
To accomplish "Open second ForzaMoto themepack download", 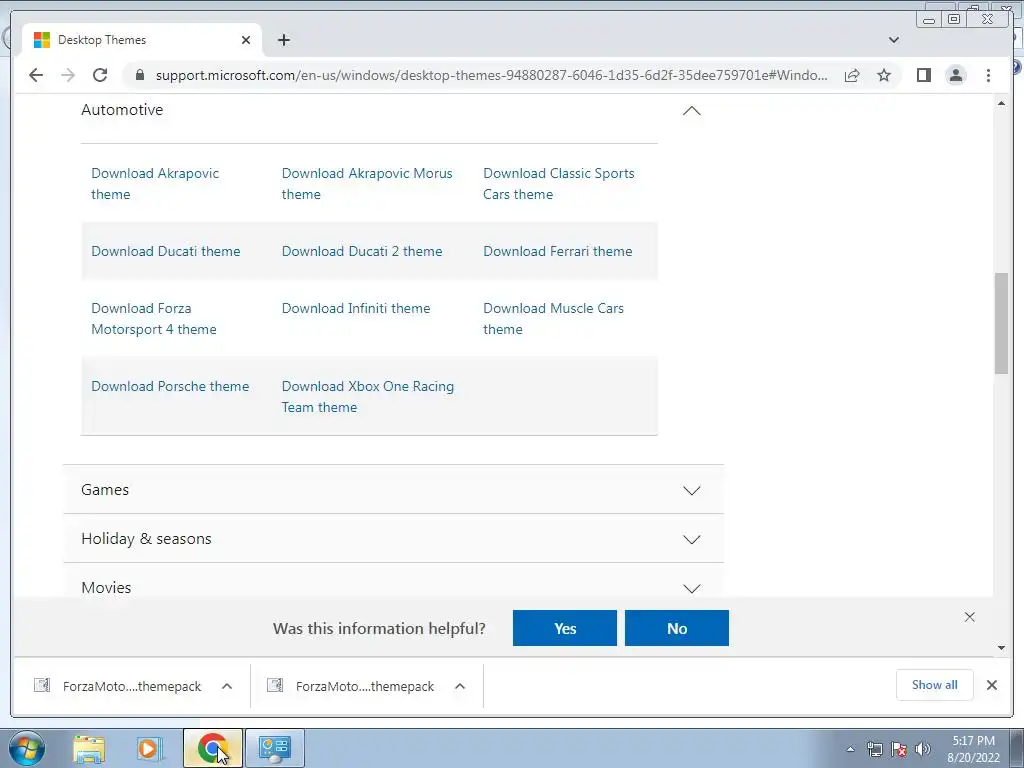I will pyautogui.click(x=351, y=686).
